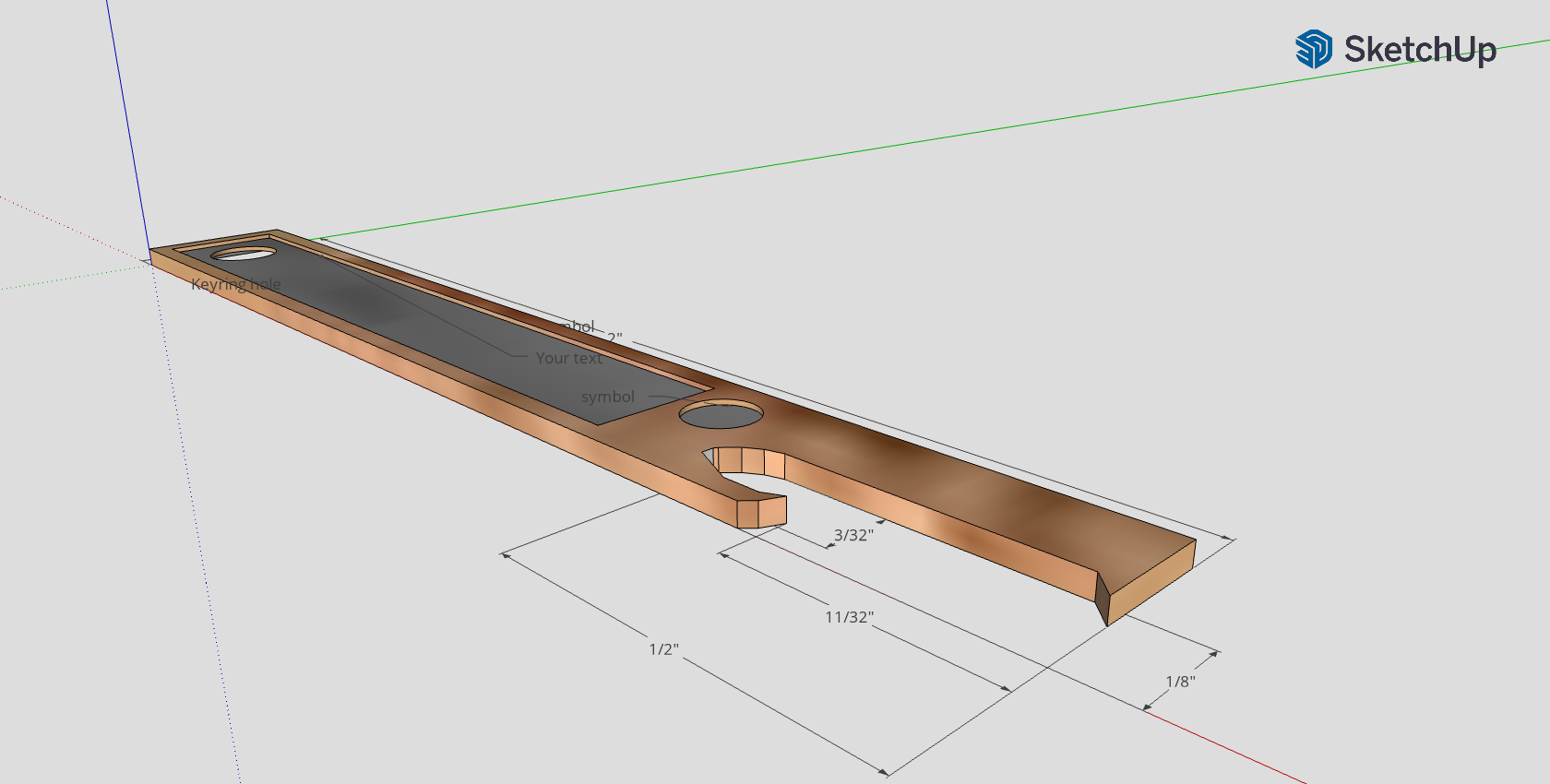The image size is (1550, 784).
Task: Click the fully visible "symbol" label
Action: (x=608, y=397)
